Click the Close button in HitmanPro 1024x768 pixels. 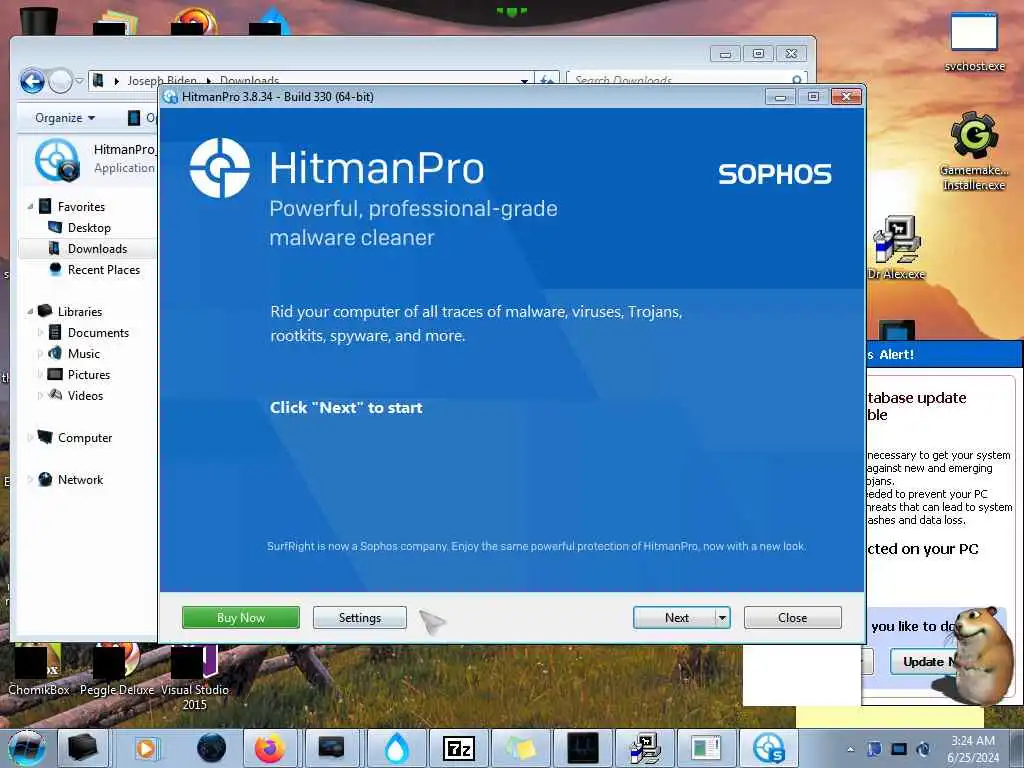(x=792, y=618)
